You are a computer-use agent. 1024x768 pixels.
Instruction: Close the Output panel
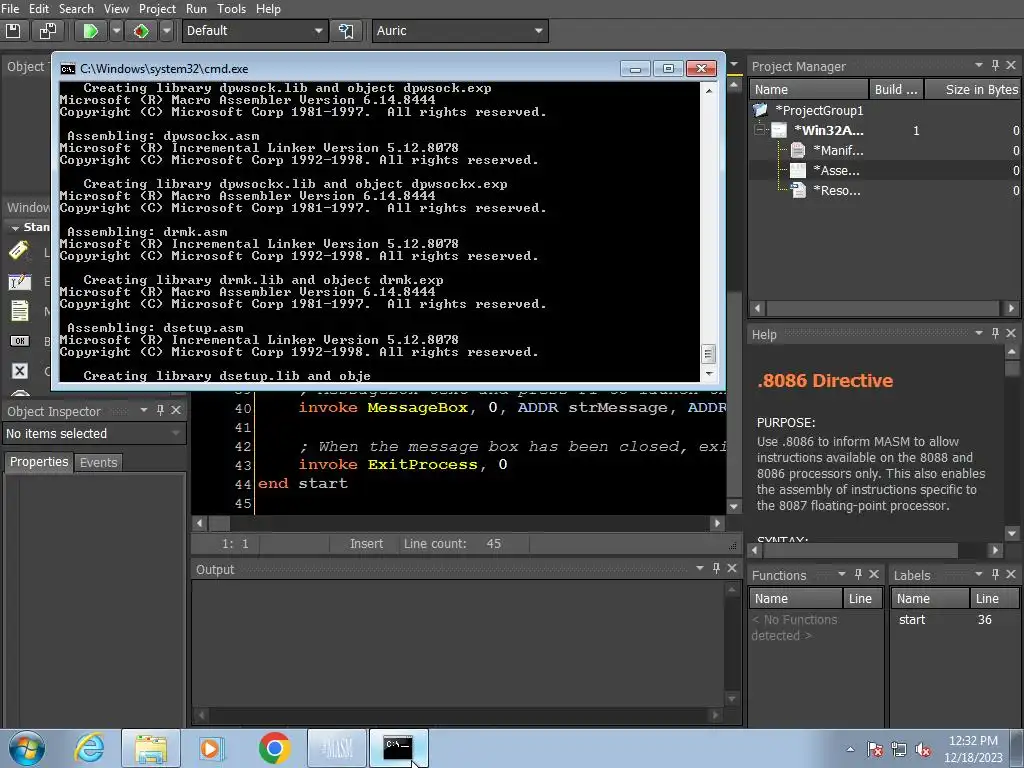(x=731, y=568)
